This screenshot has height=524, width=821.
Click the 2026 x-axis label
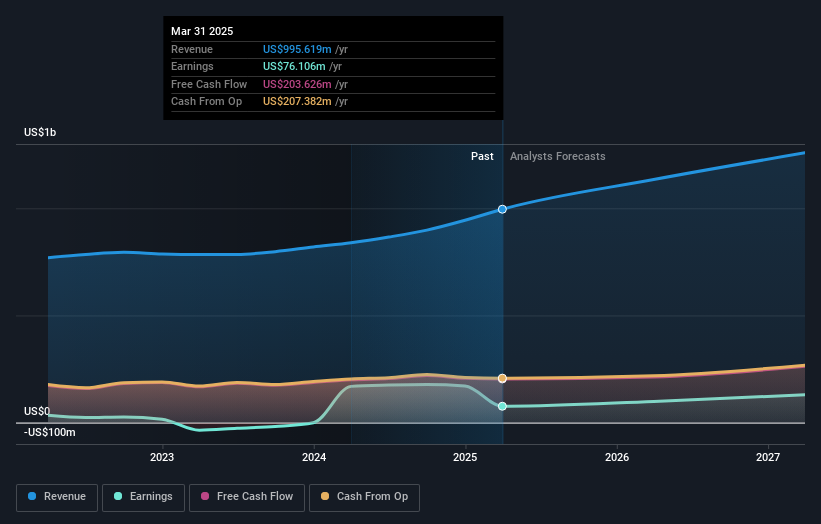click(x=617, y=458)
